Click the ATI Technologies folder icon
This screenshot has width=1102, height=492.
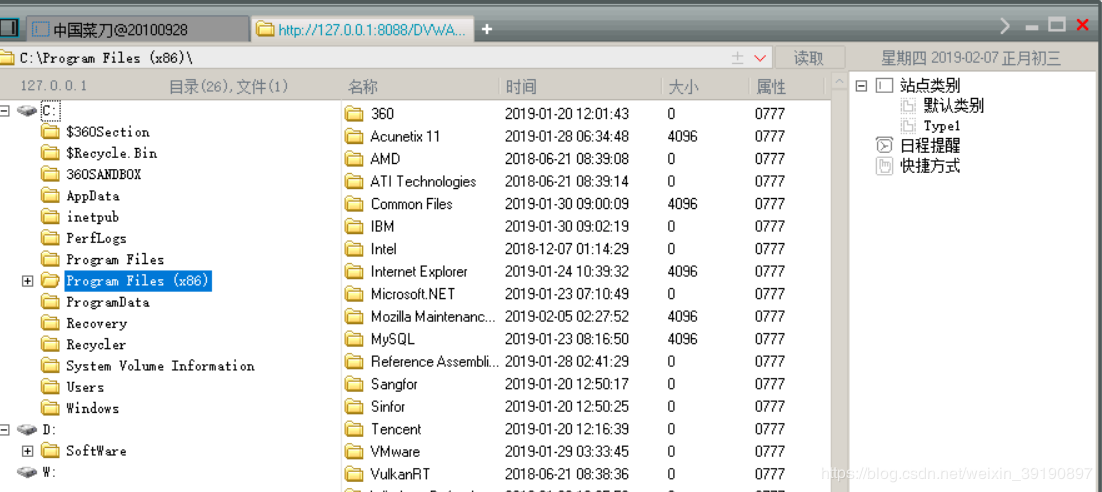354,181
